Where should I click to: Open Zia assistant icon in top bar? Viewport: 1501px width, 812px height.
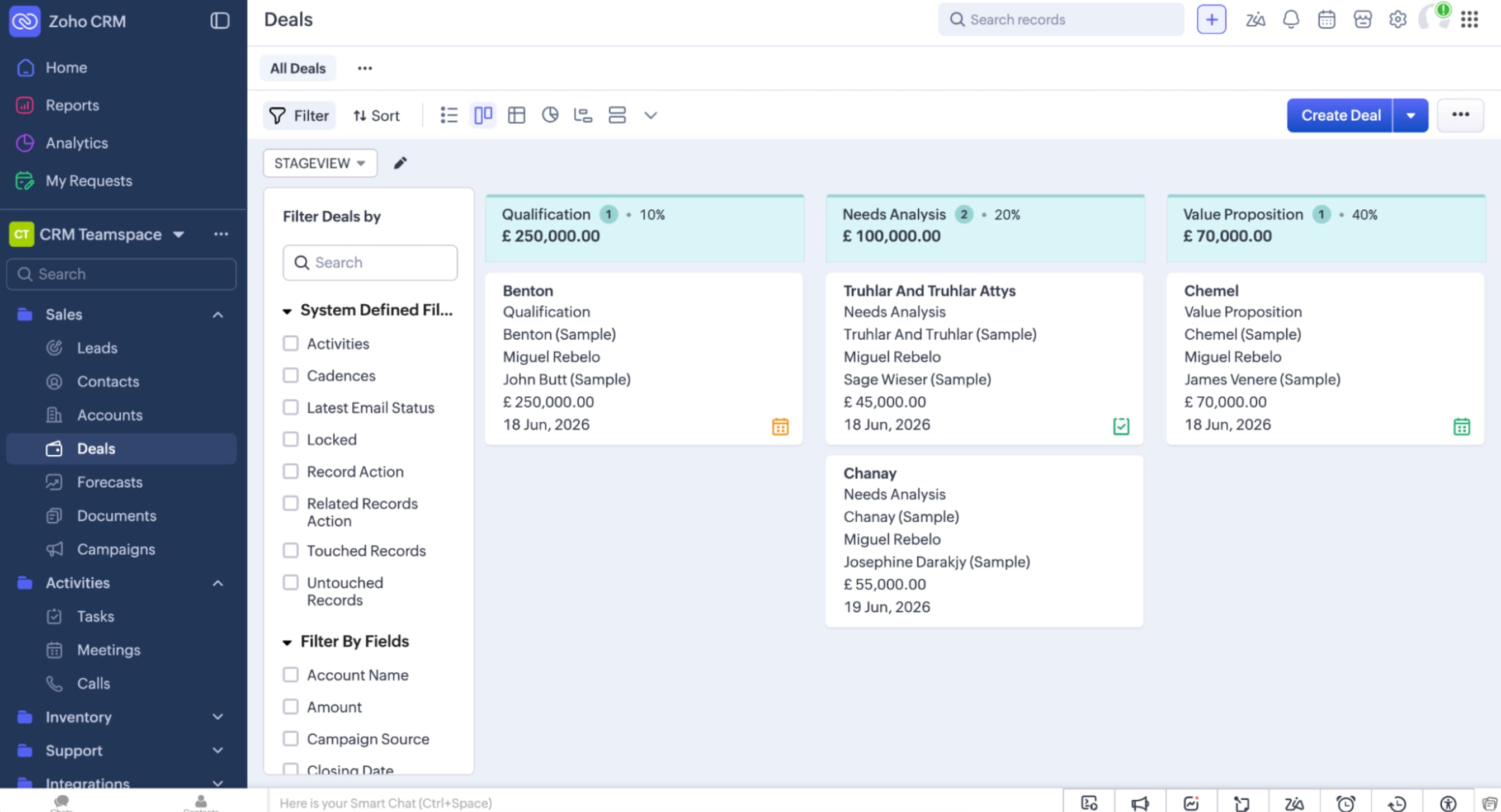pyautogui.click(x=1255, y=20)
